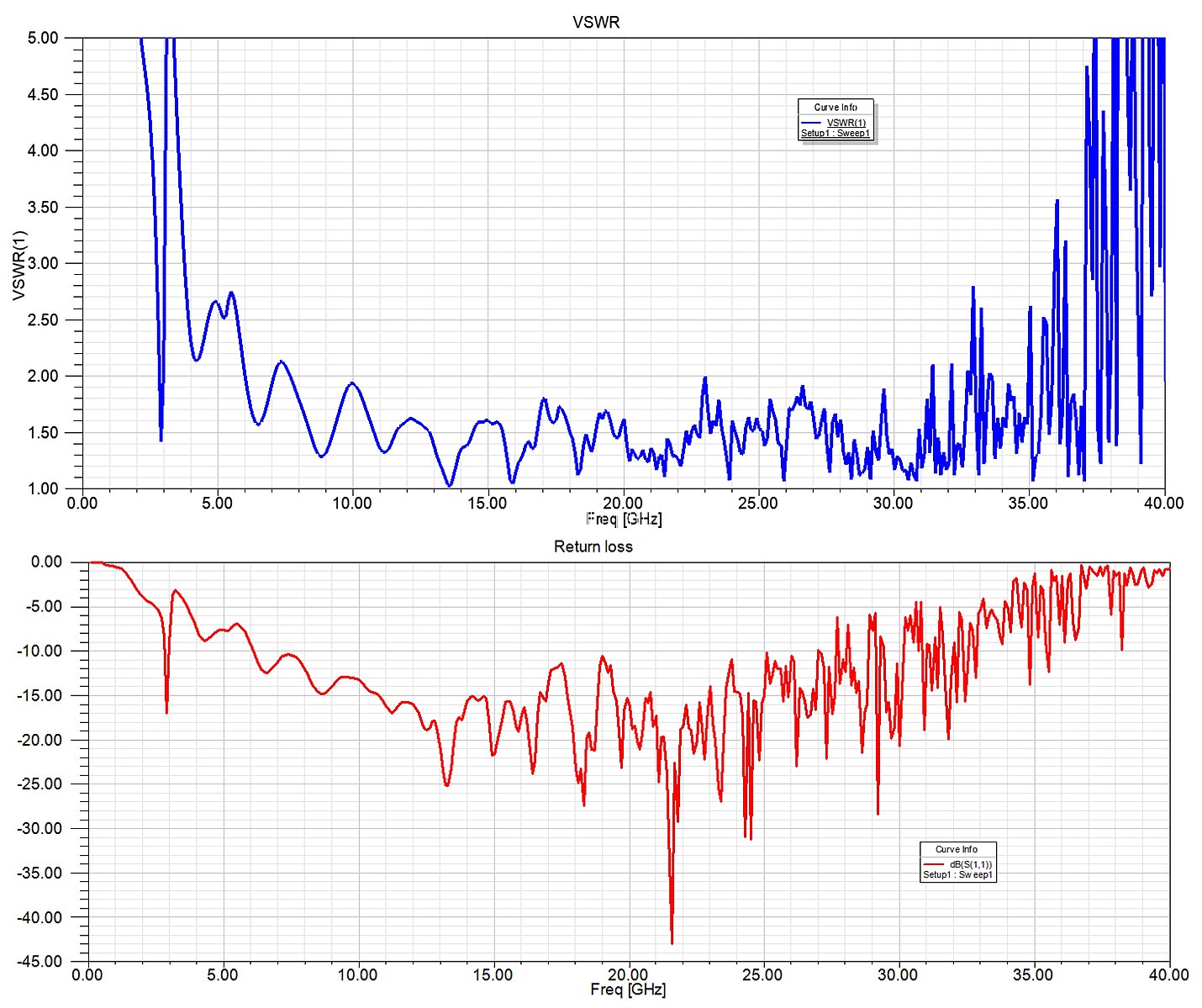Click the "-25.00" tick on Return loss plot
This screenshot has height=1008, width=1202.
pos(40,784)
